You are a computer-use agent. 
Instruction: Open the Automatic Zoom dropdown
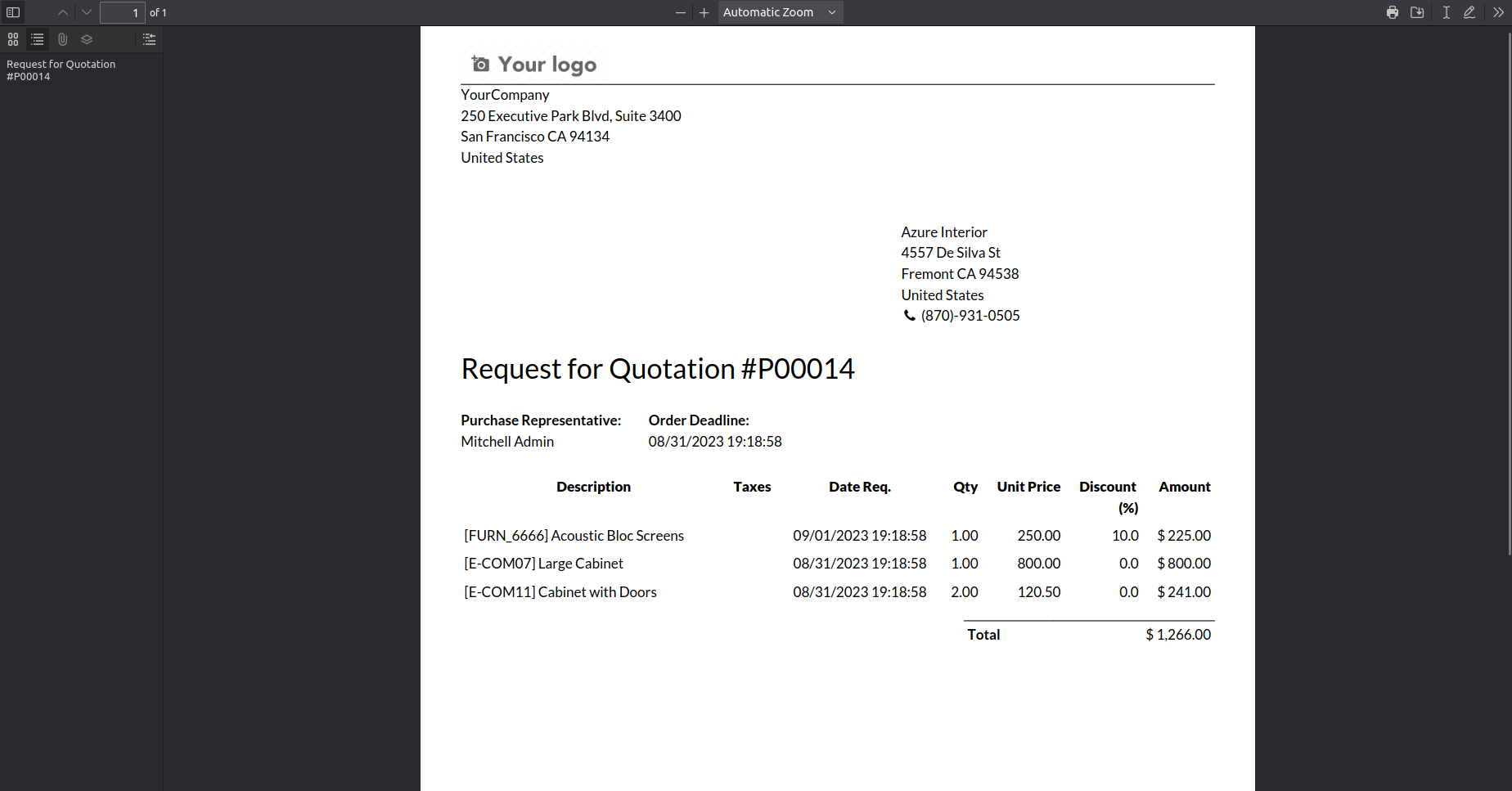(x=781, y=12)
